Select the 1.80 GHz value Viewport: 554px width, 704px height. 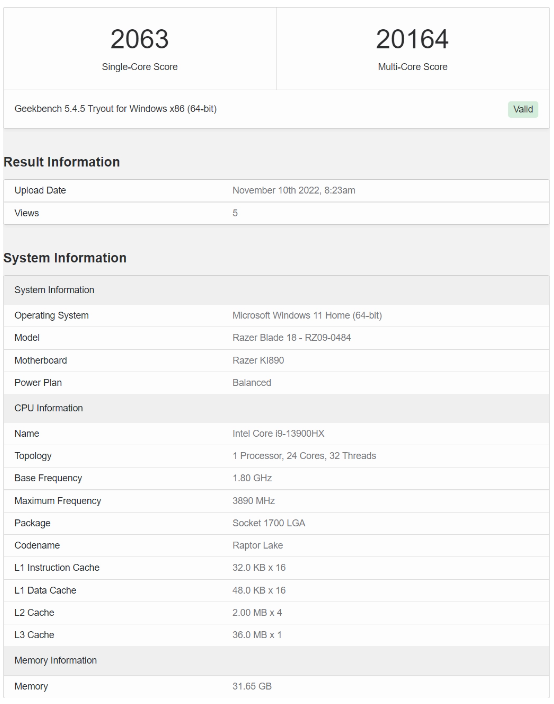click(252, 478)
